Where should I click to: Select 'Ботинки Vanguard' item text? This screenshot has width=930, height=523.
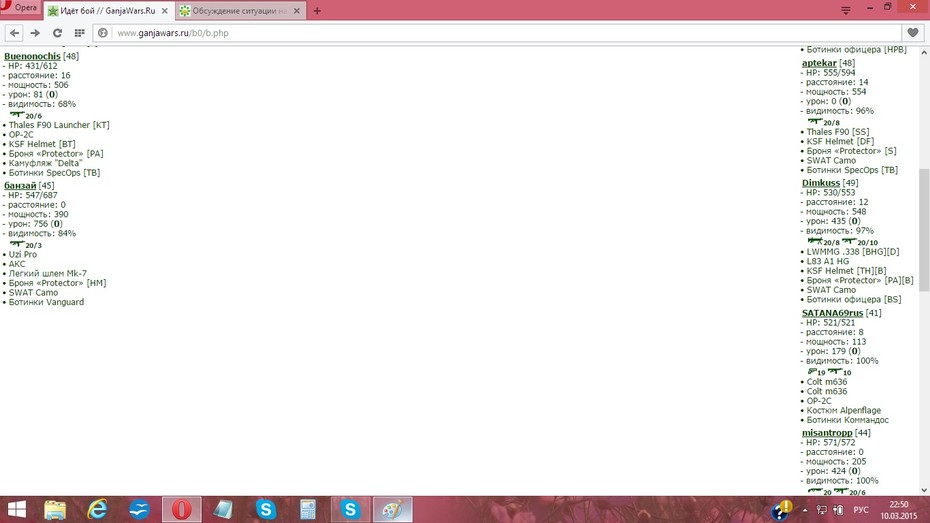click(x=46, y=302)
